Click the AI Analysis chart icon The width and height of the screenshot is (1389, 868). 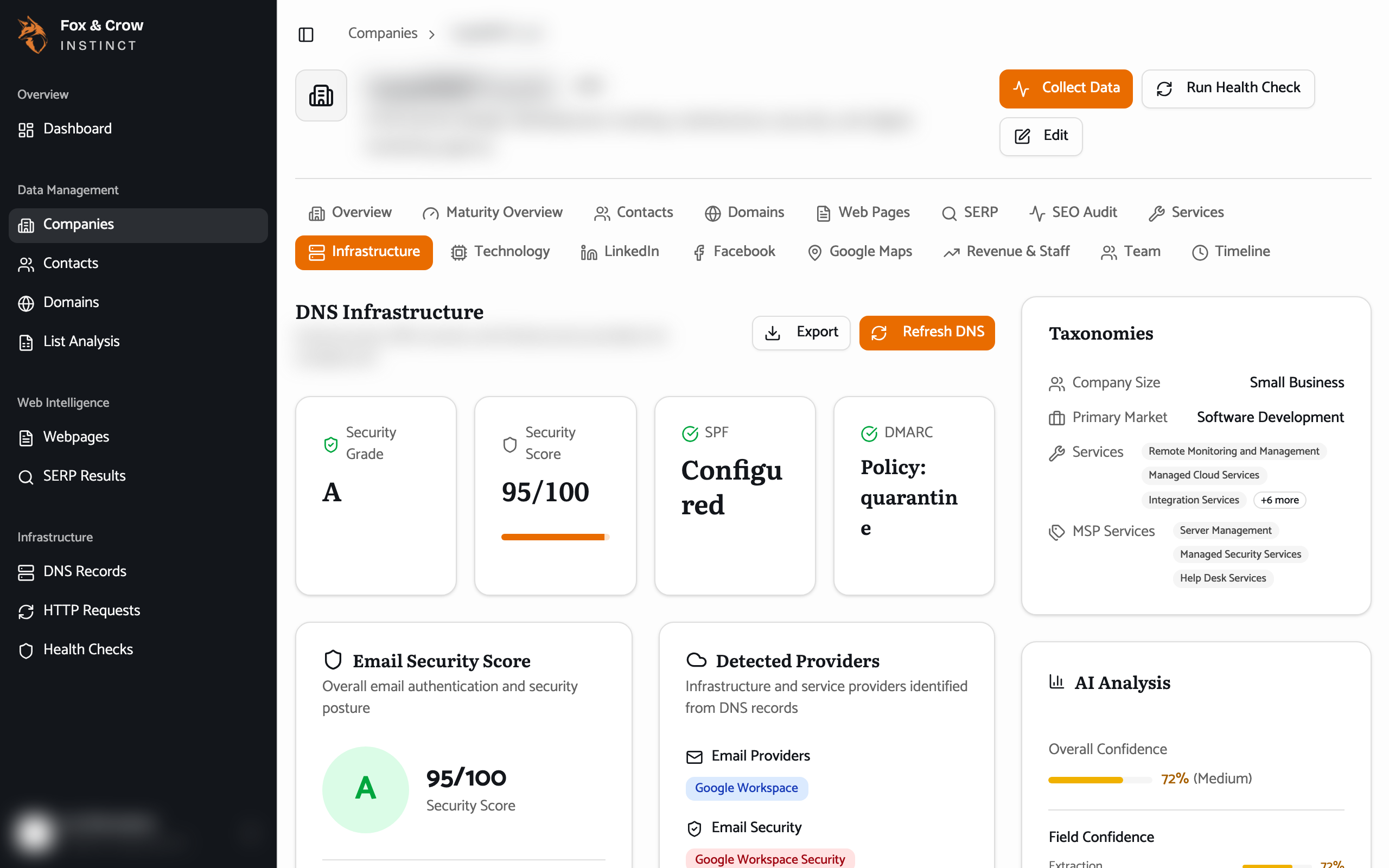click(x=1057, y=681)
